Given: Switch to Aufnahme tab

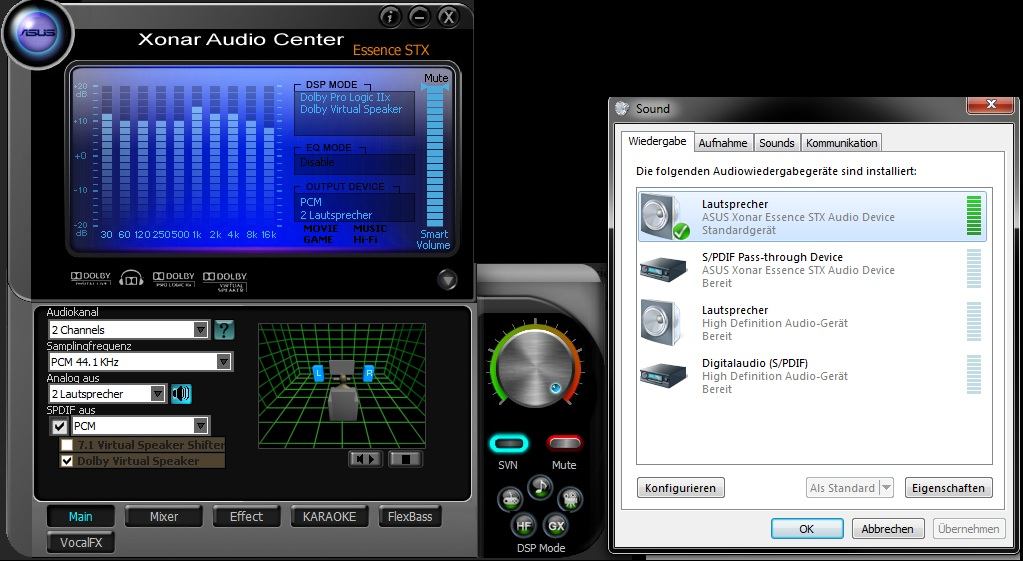Looking at the screenshot, I should coord(723,143).
